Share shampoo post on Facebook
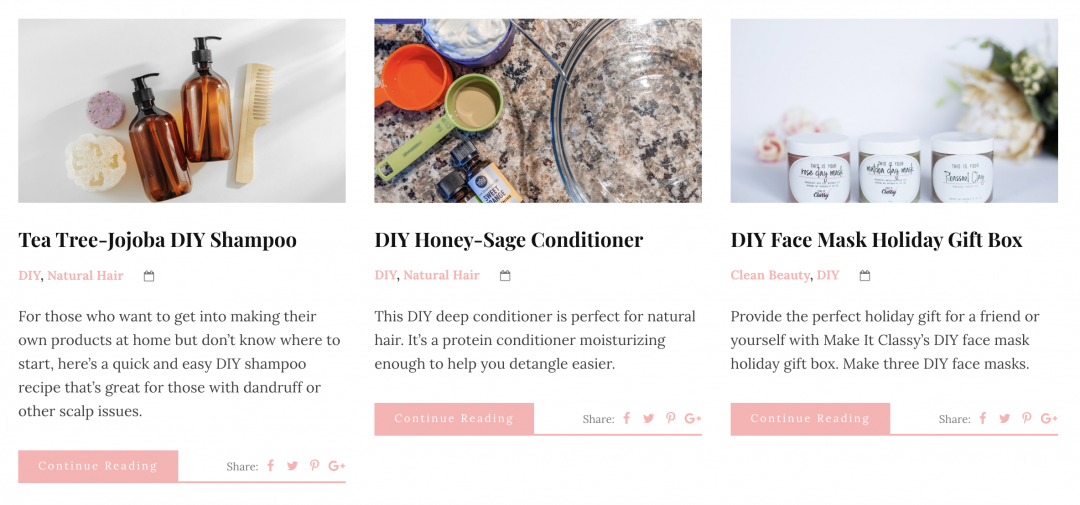The height and width of the screenshot is (505, 1080). pyautogui.click(x=271, y=466)
